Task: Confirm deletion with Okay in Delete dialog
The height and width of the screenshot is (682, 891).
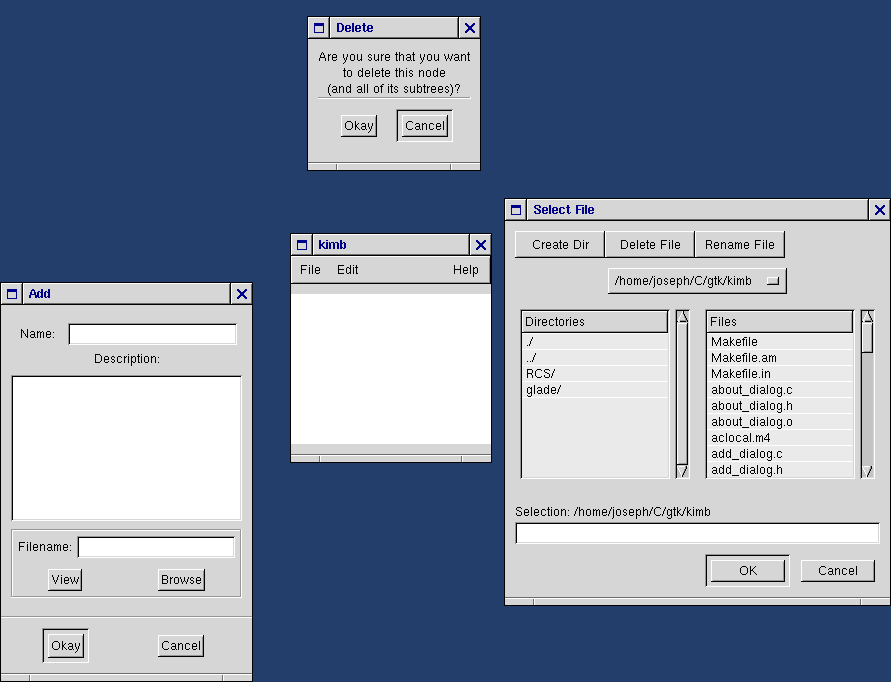Action: pyautogui.click(x=358, y=126)
